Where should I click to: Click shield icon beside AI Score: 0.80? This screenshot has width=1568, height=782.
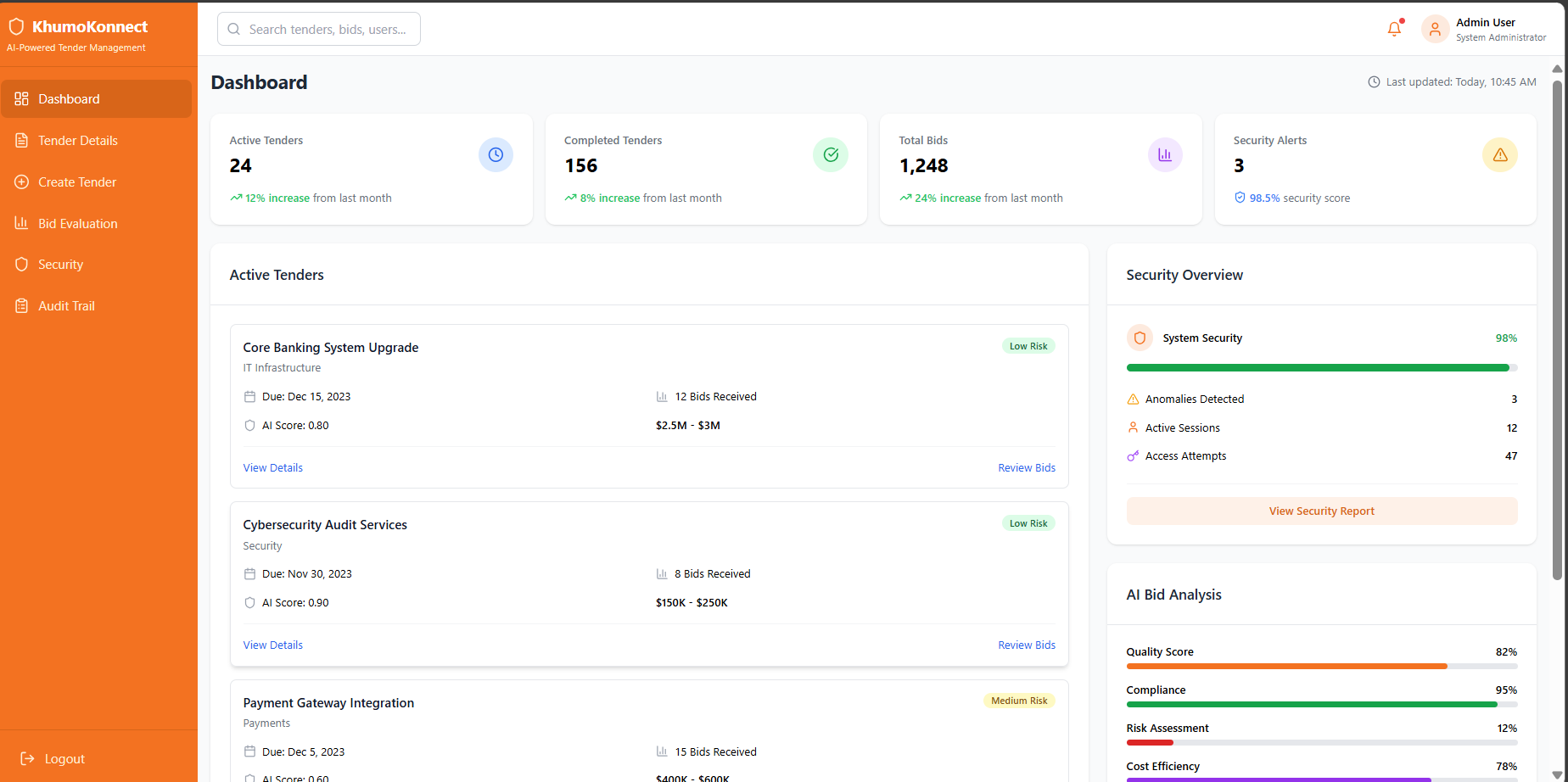point(249,425)
